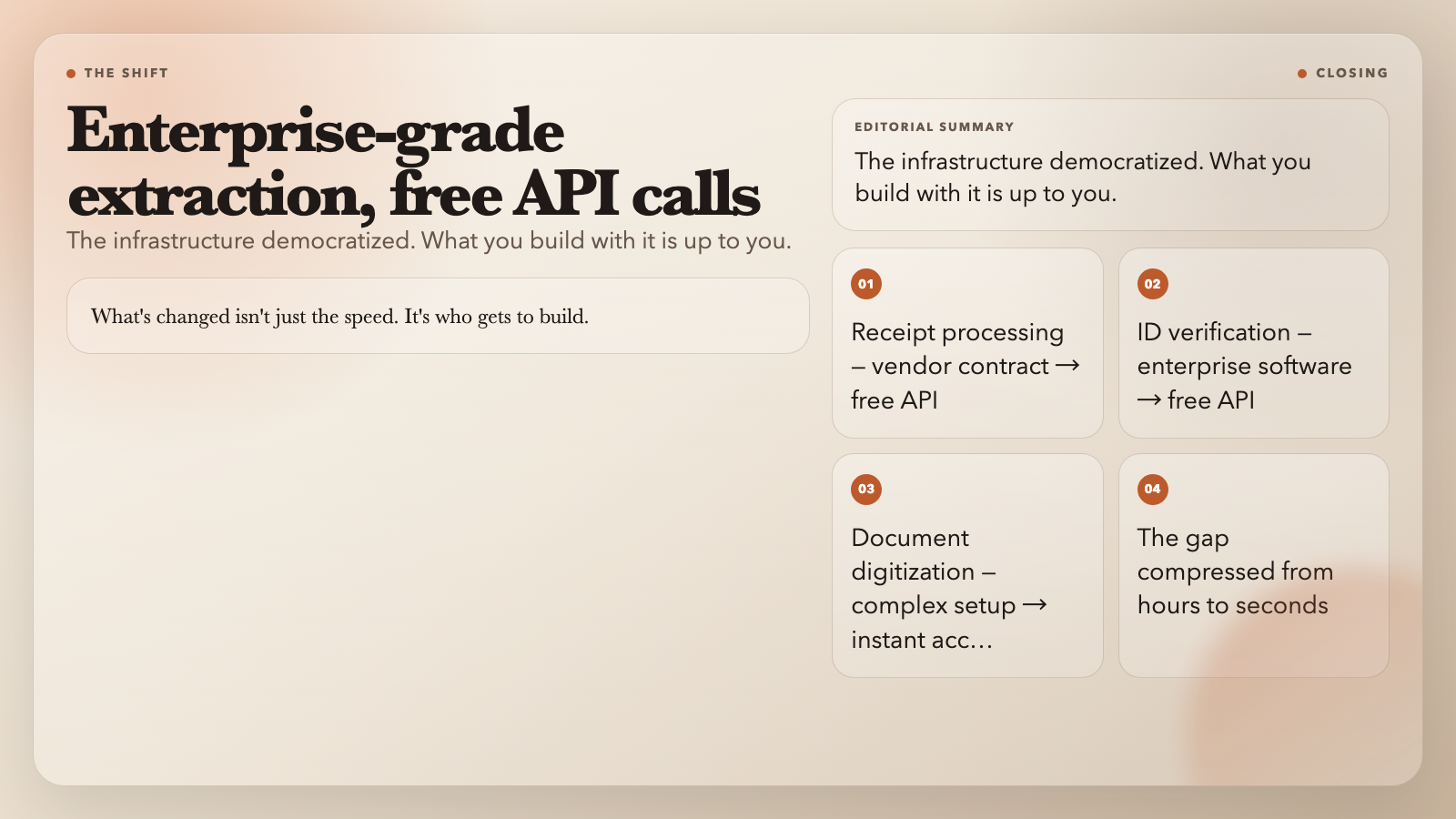Viewport: 1456px width, 819px height.
Task: Click the subtitle under the main headline
Action: click(x=430, y=240)
